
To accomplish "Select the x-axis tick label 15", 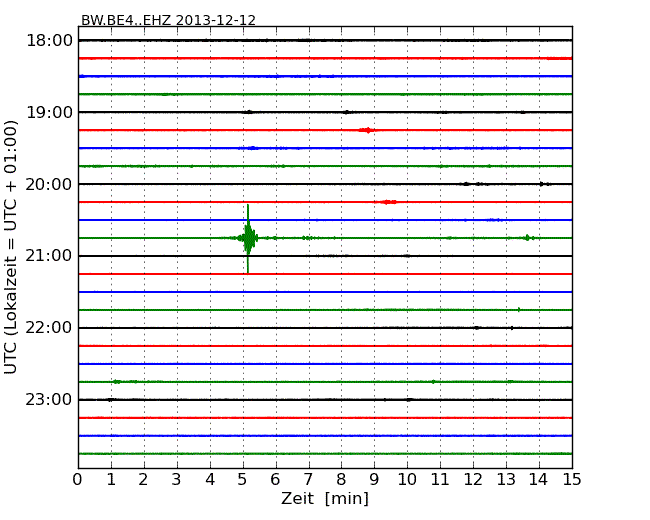I will click(571, 480).
